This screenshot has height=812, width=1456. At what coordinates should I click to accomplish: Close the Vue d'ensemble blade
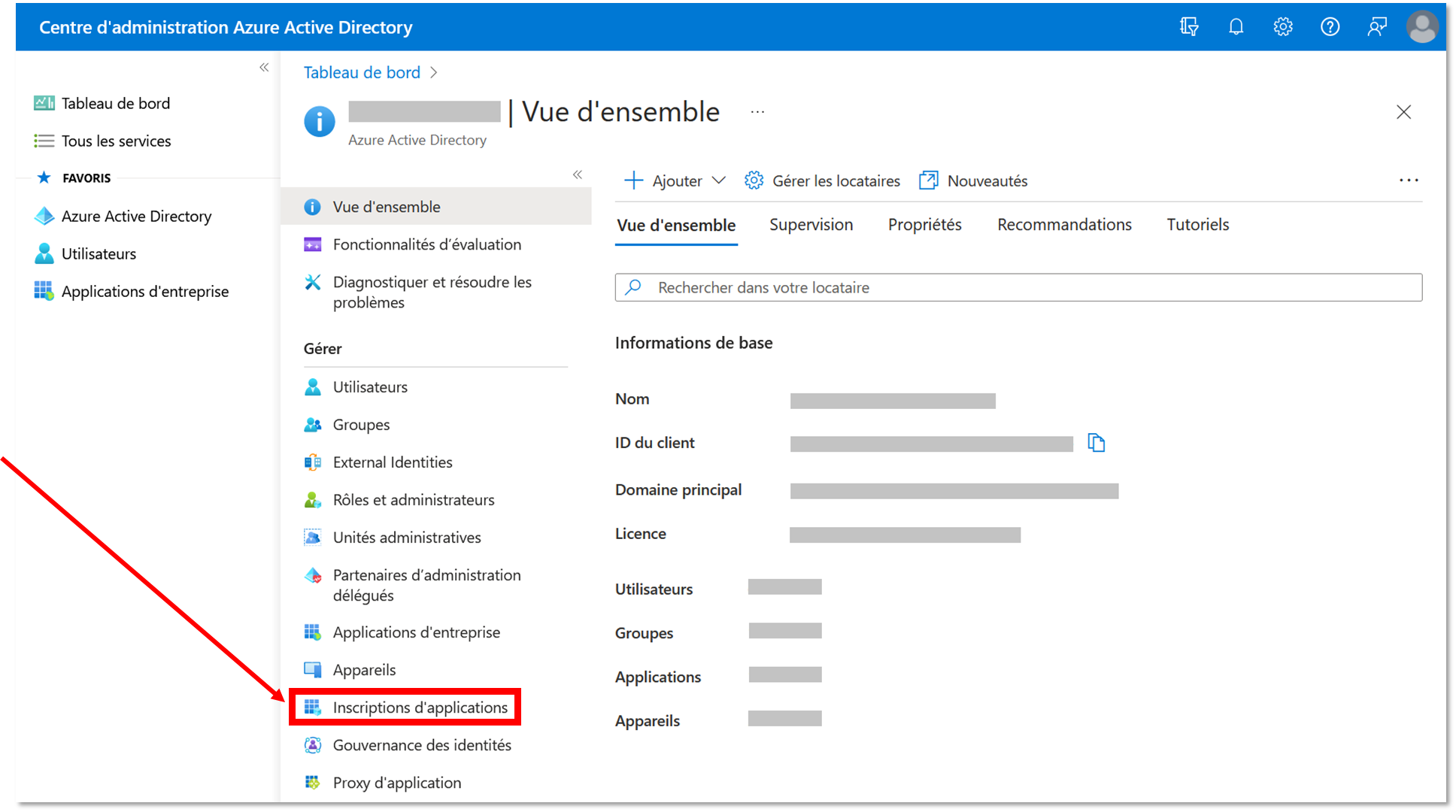[x=1403, y=112]
